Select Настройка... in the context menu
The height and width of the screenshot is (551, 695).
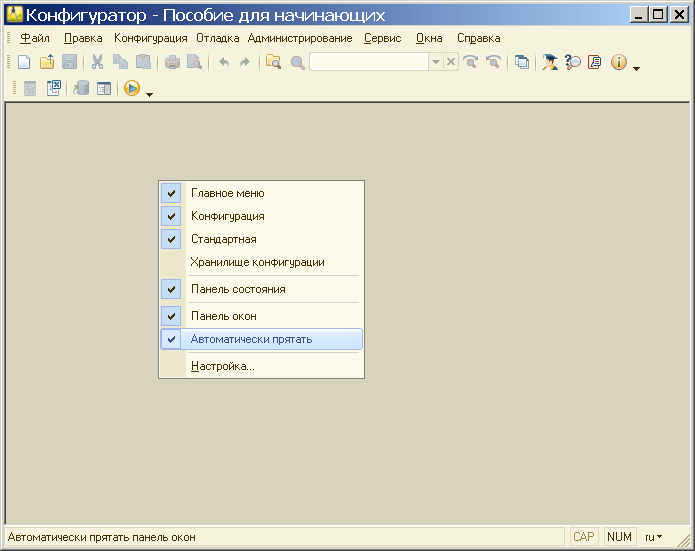click(x=222, y=366)
